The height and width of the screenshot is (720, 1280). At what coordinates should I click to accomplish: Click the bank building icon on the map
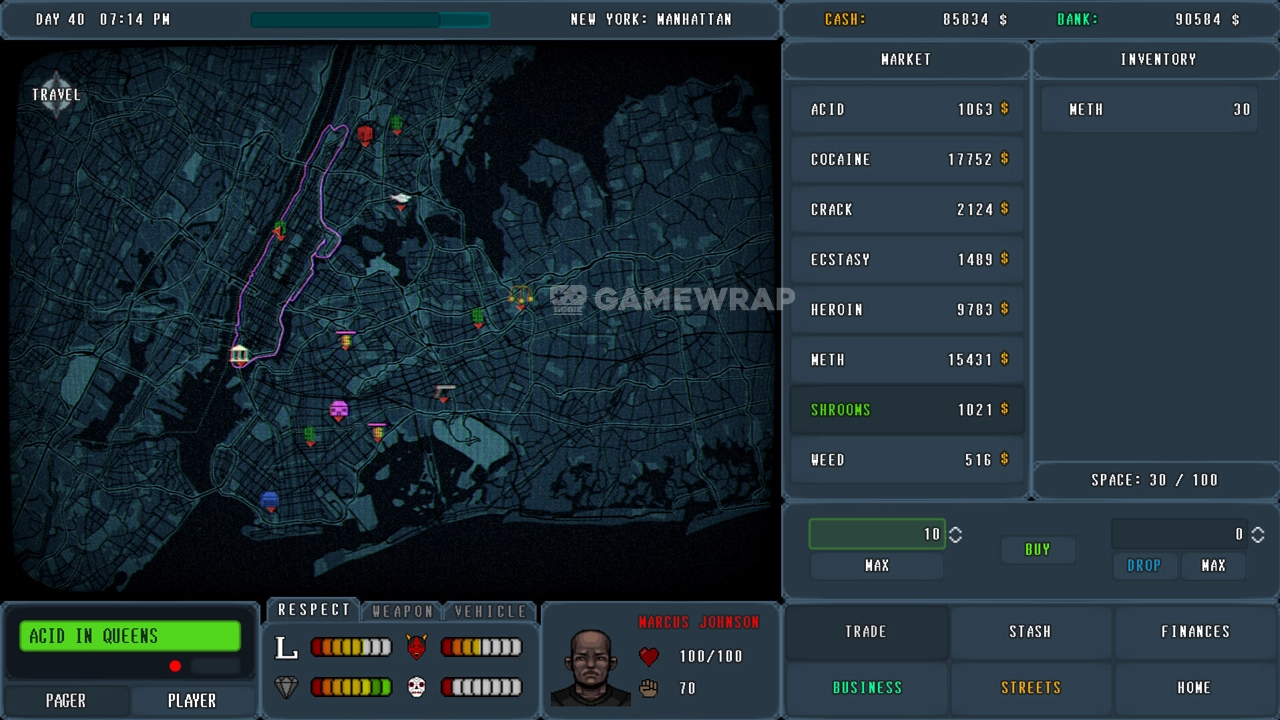coord(239,355)
